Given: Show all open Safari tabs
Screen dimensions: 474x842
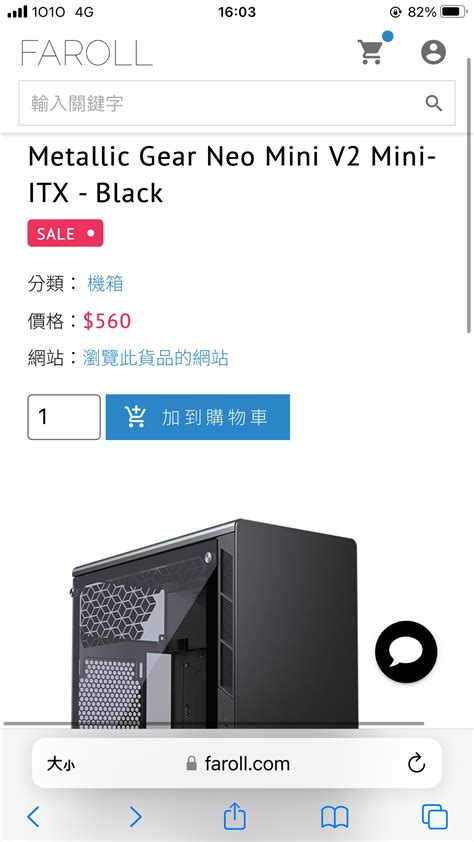Looking at the screenshot, I should click(435, 817).
